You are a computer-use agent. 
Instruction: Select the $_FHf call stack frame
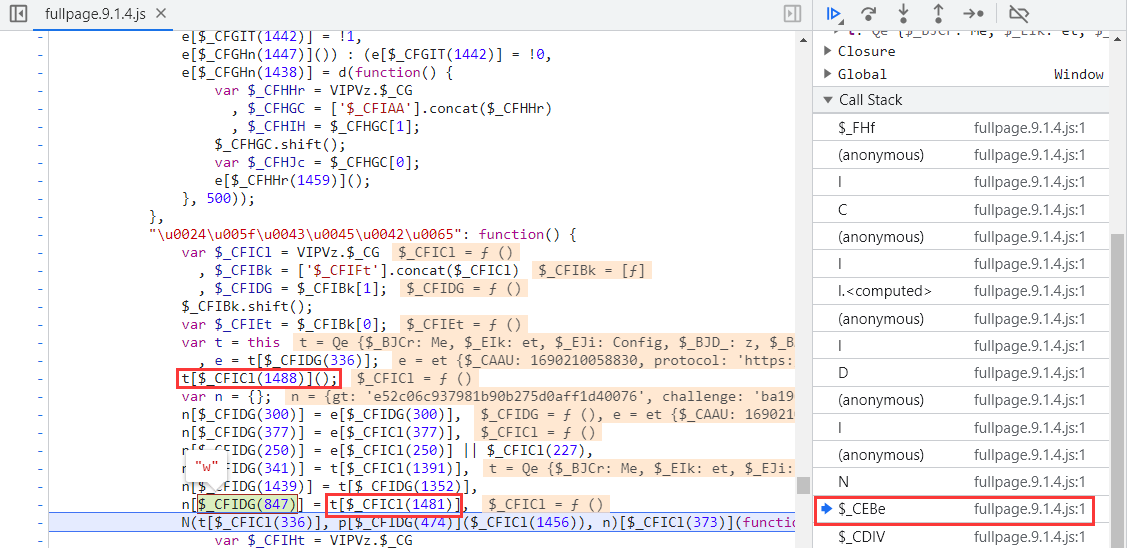tap(857, 128)
